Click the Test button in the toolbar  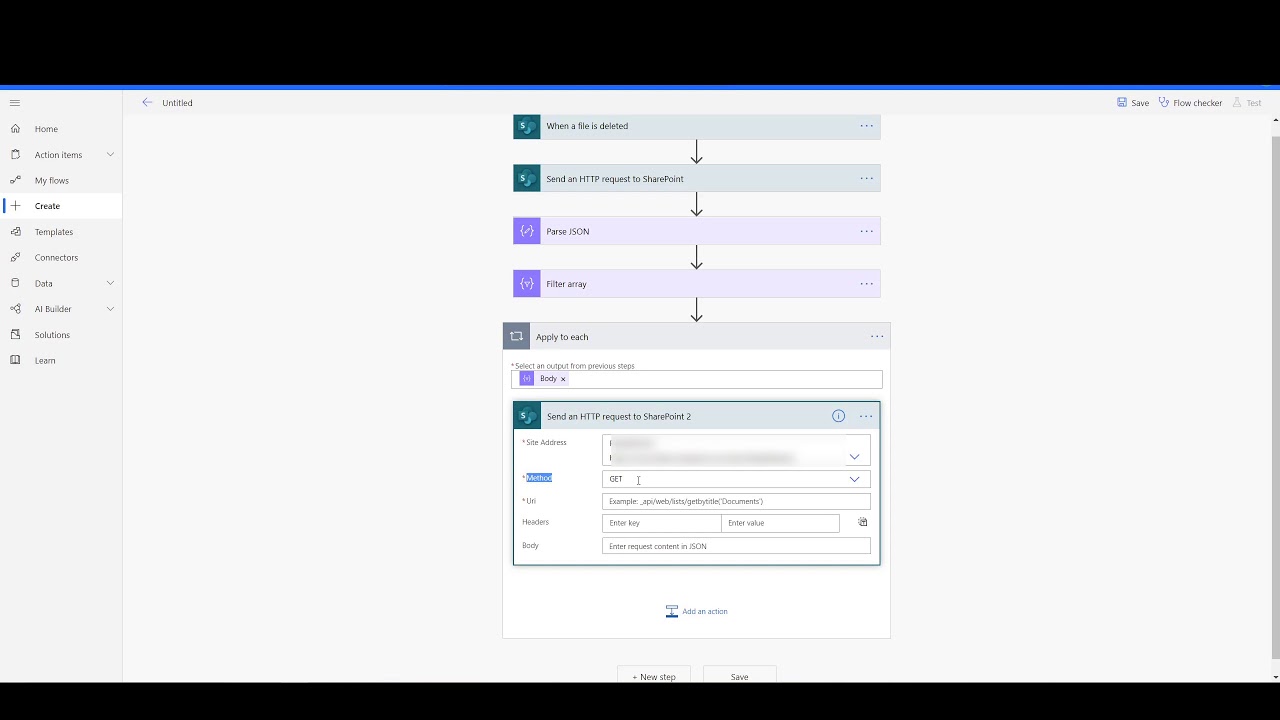(x=1247, y=103)
